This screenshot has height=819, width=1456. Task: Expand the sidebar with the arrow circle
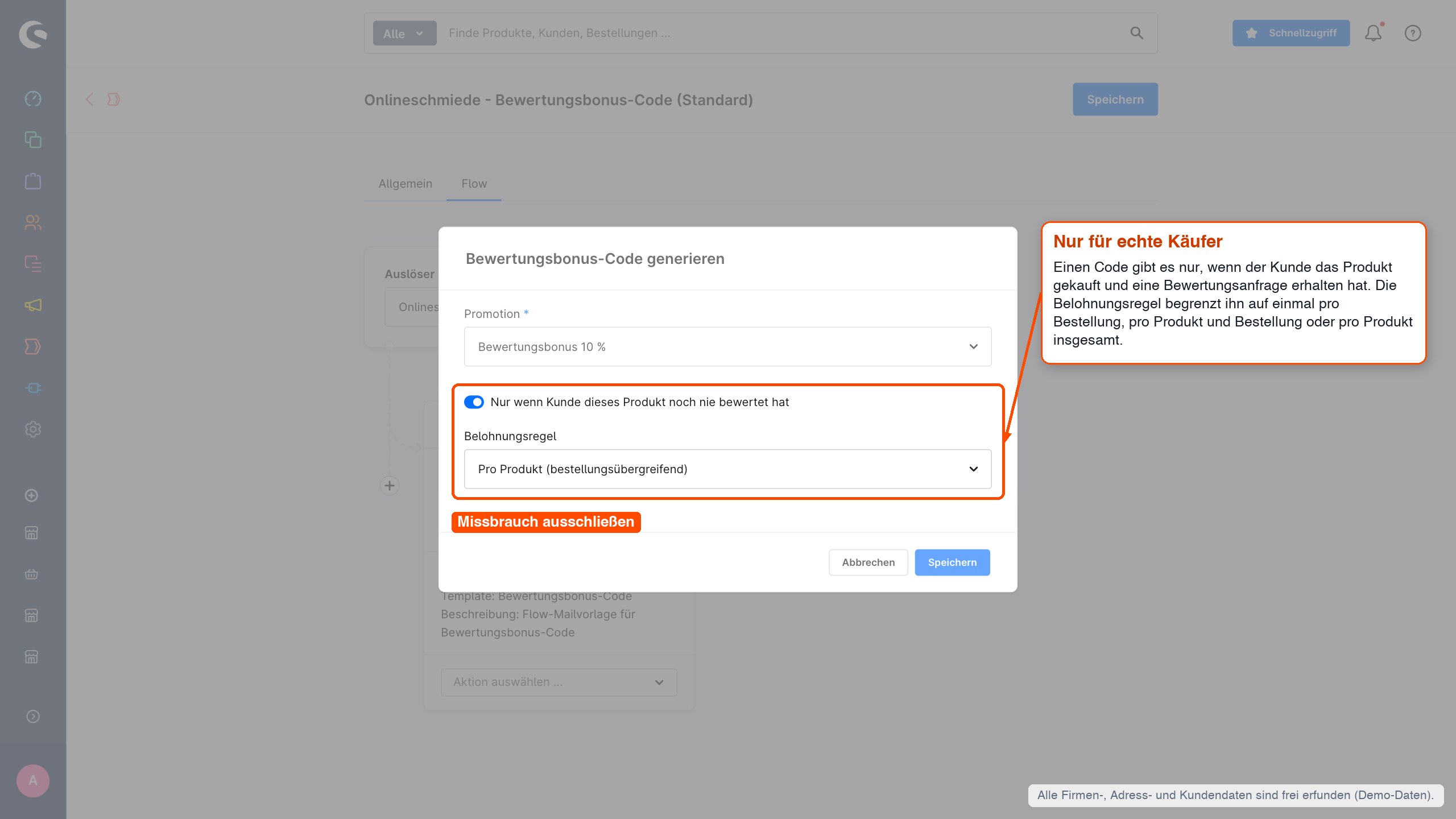coord(33,716)
